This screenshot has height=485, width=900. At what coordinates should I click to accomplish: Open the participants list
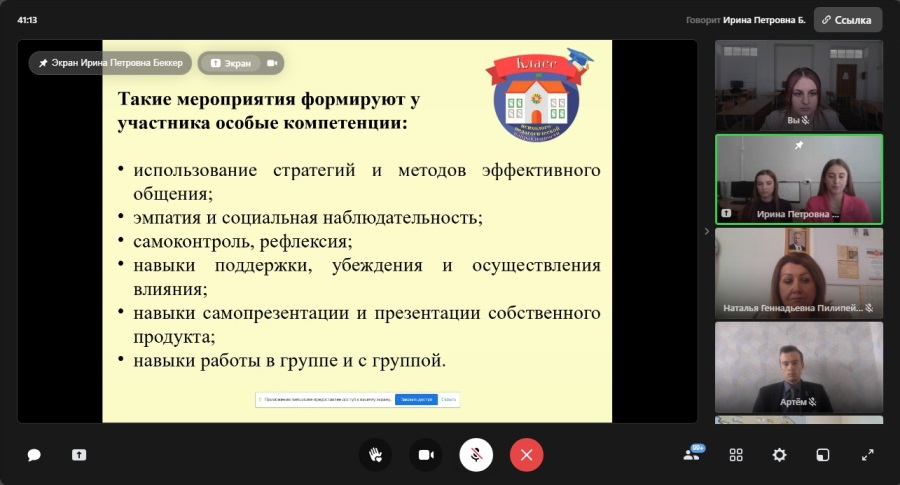(692, 454)
